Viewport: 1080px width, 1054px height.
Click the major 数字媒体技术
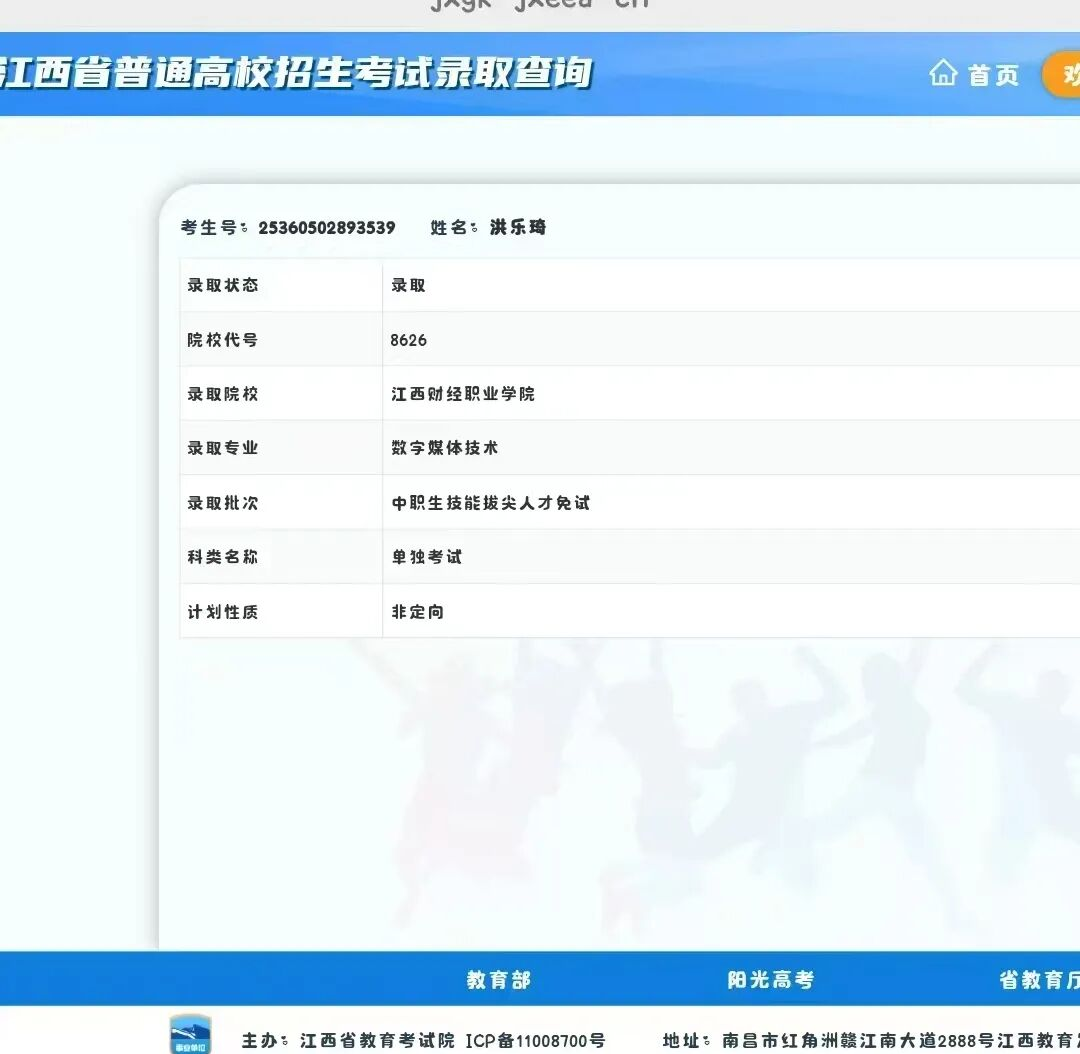pyautogui.click(x=444, y=448)
